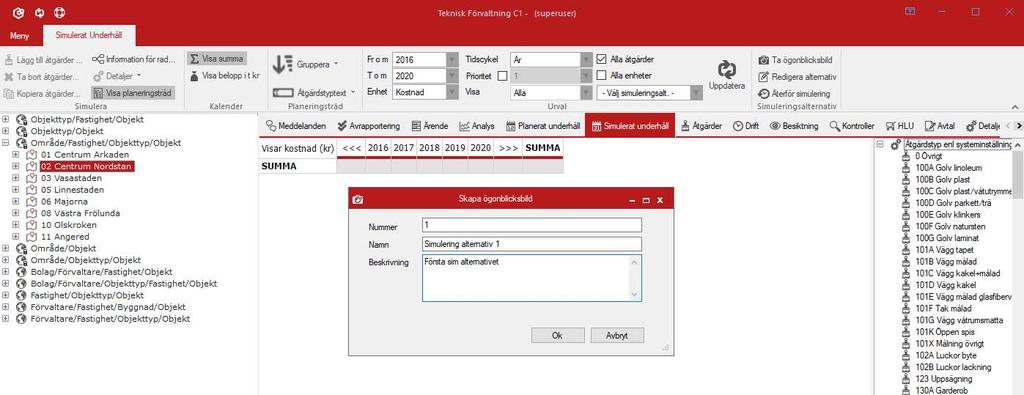
Task: Open Åtgärdstyptext dropdown
Action: click(313, 93)
